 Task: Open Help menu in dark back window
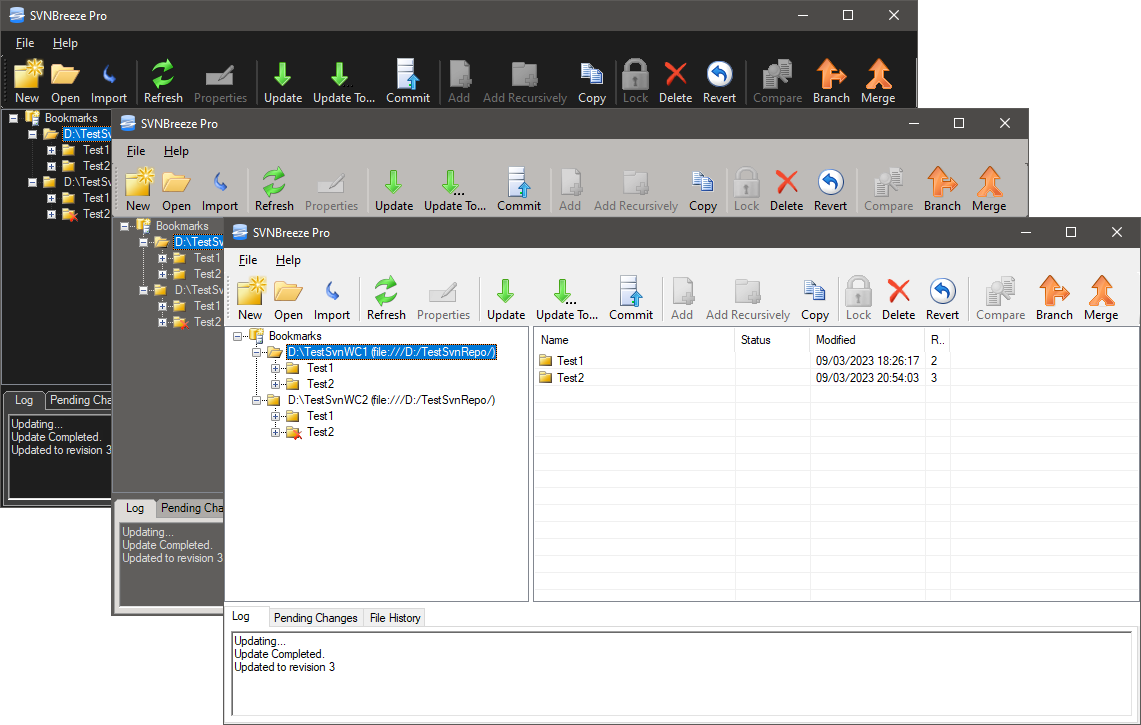65,43
